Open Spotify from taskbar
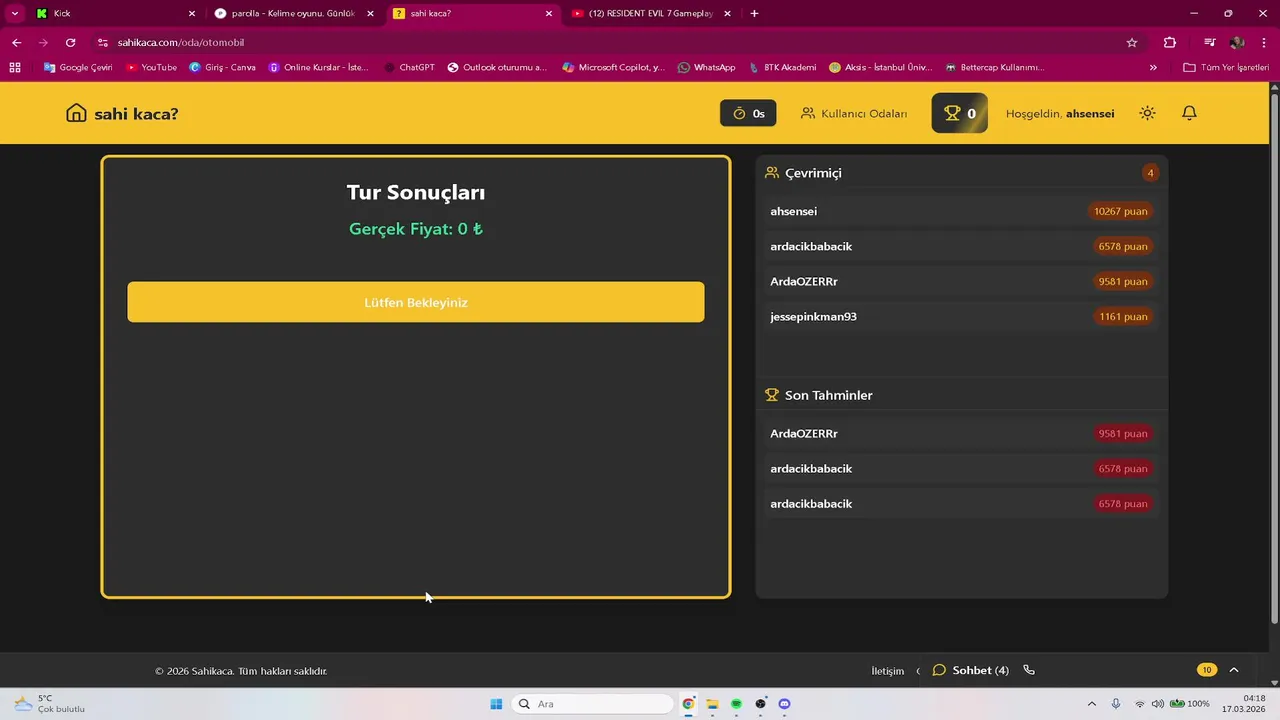 pos(736,704)
